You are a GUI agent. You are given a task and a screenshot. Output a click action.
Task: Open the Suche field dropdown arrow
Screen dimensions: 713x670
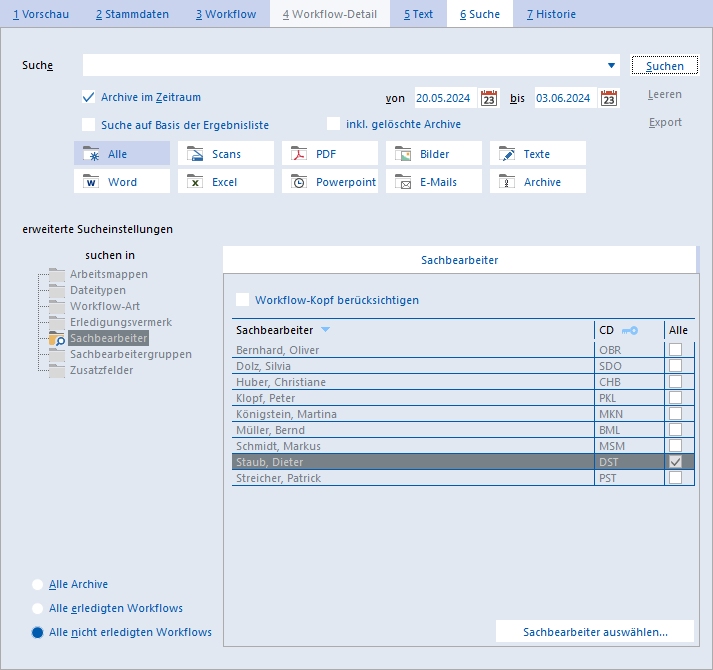[x=611, y=65]
